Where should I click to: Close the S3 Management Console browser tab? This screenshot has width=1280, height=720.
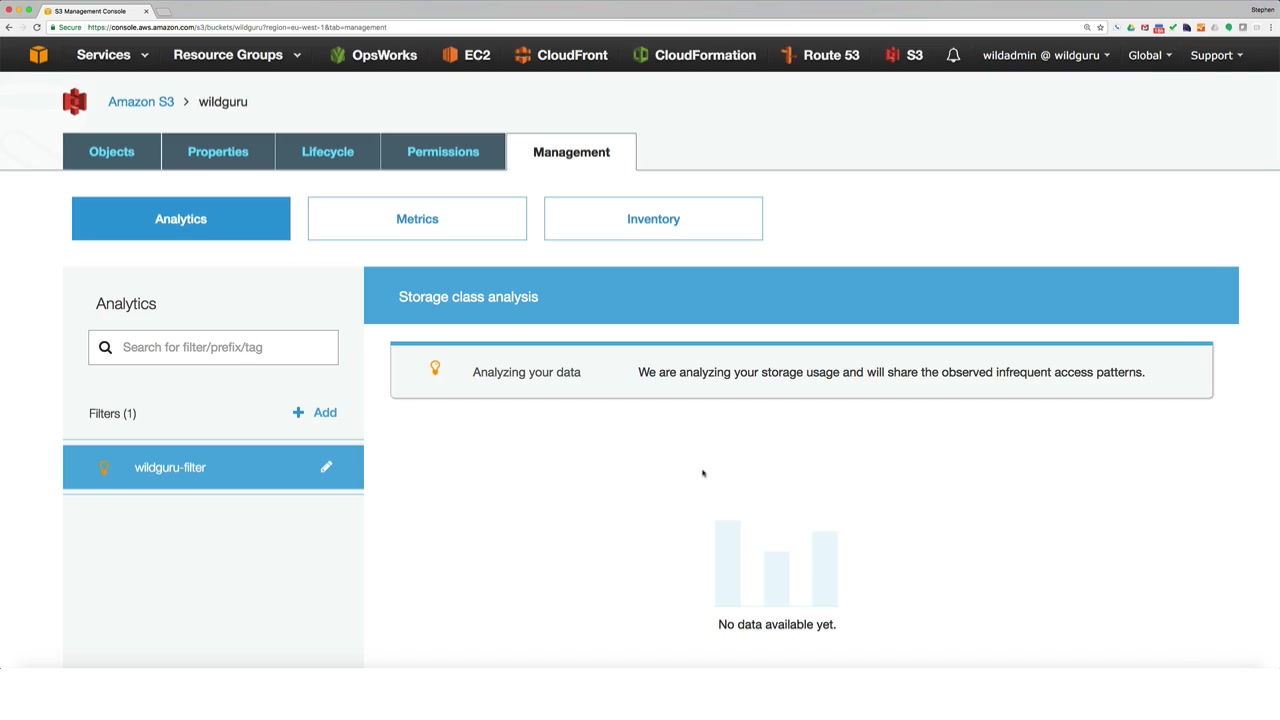point(146,11)
